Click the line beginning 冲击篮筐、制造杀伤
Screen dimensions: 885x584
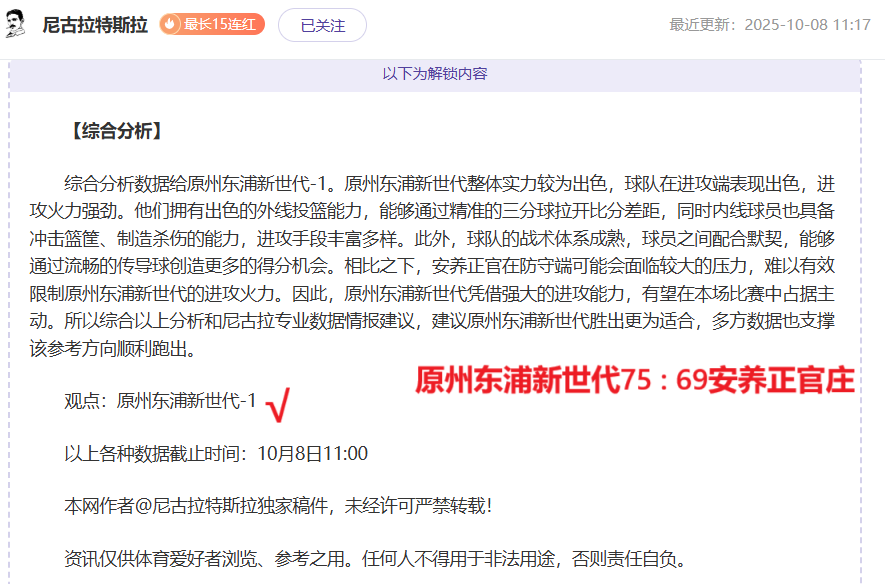point(448,240)
